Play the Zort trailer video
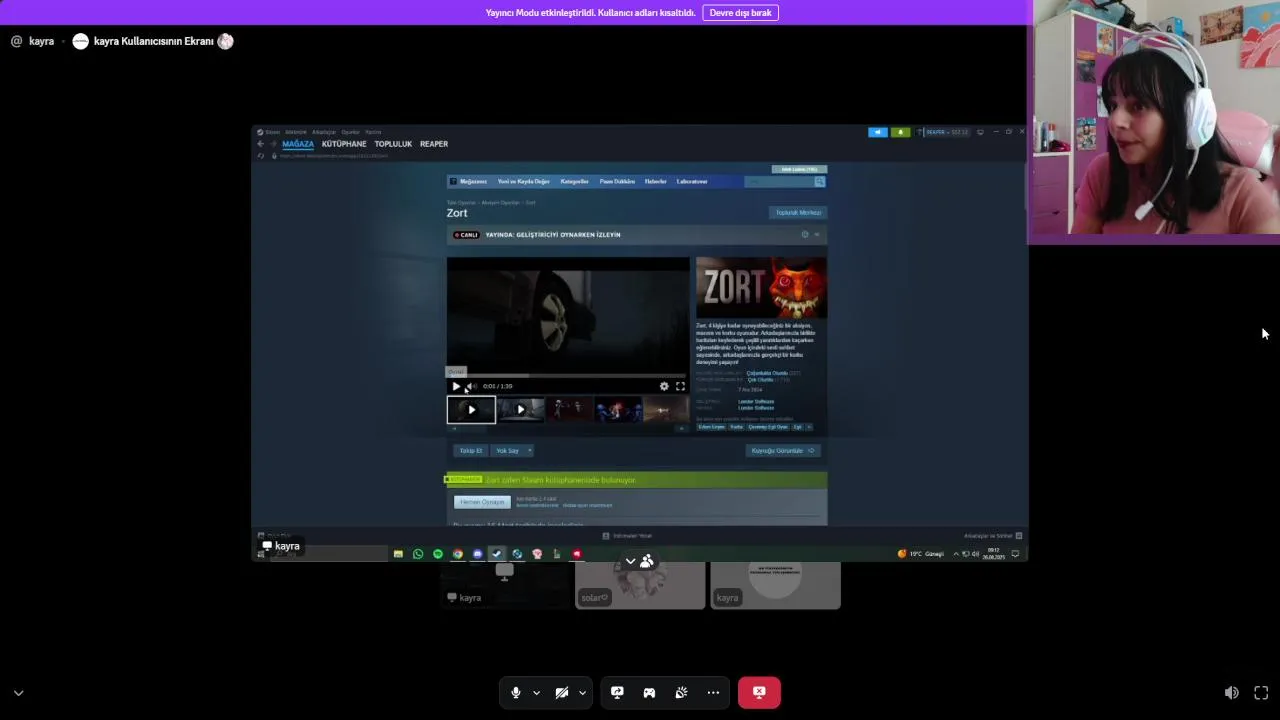Screen dimensions: 1280x720 pyautogui.click(x=456, y=386)
